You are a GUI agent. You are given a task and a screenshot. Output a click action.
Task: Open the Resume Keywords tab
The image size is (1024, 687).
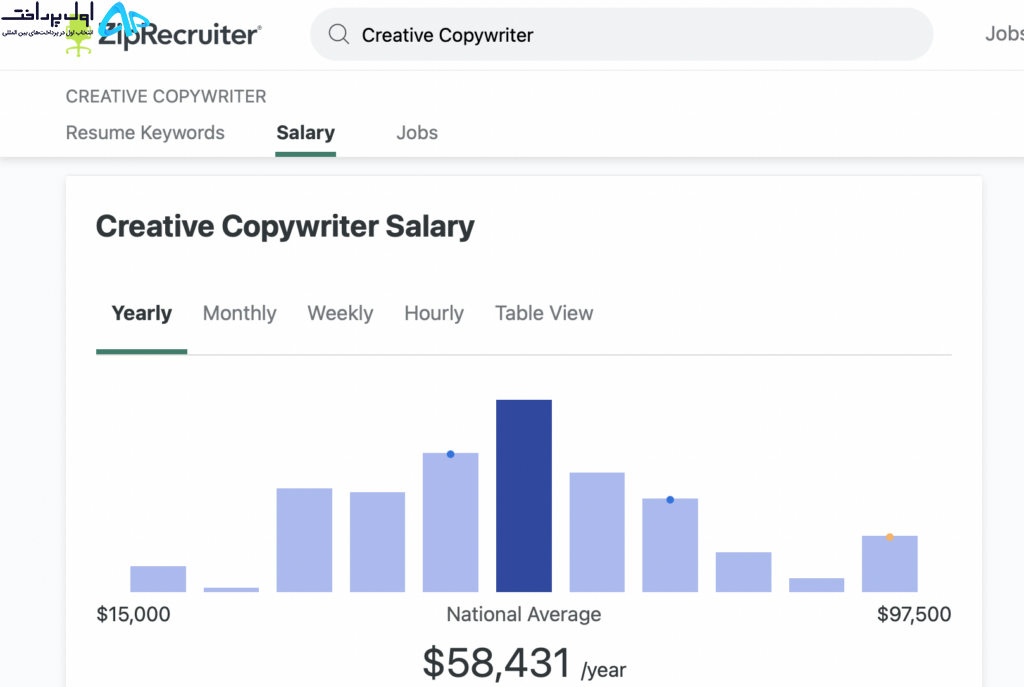145,133
